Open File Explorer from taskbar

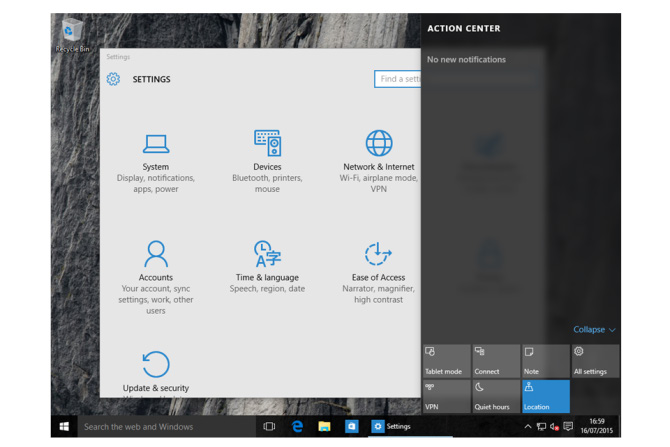[324, 426]
